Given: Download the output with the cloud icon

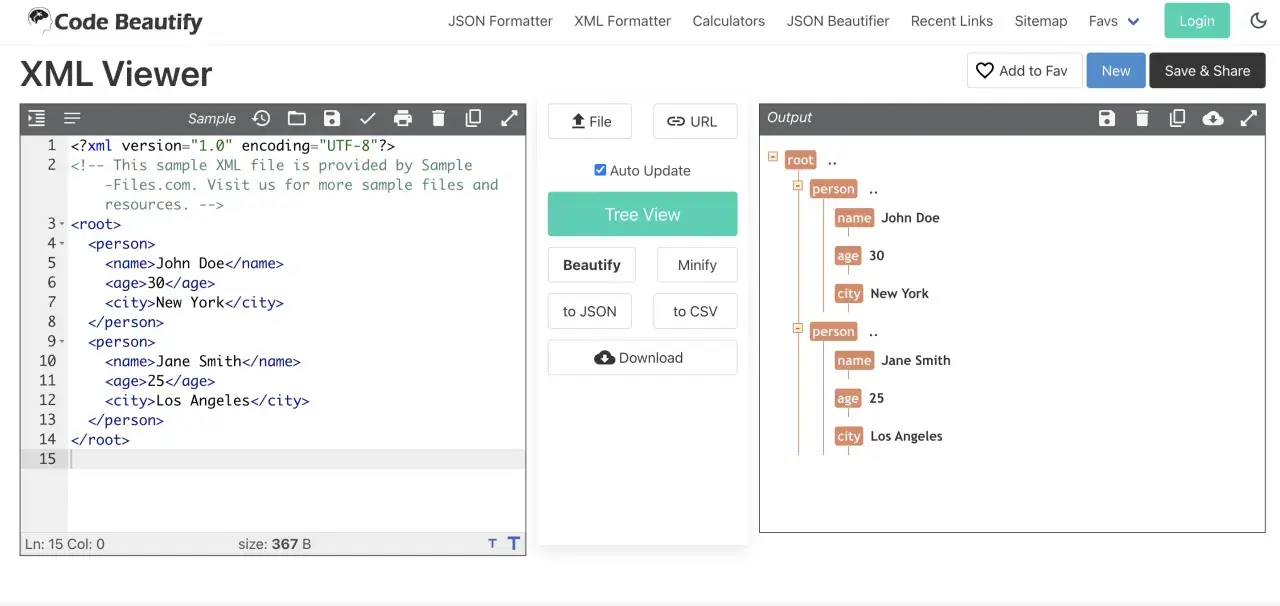Looking at the screenshot, I should point(1213,118).
